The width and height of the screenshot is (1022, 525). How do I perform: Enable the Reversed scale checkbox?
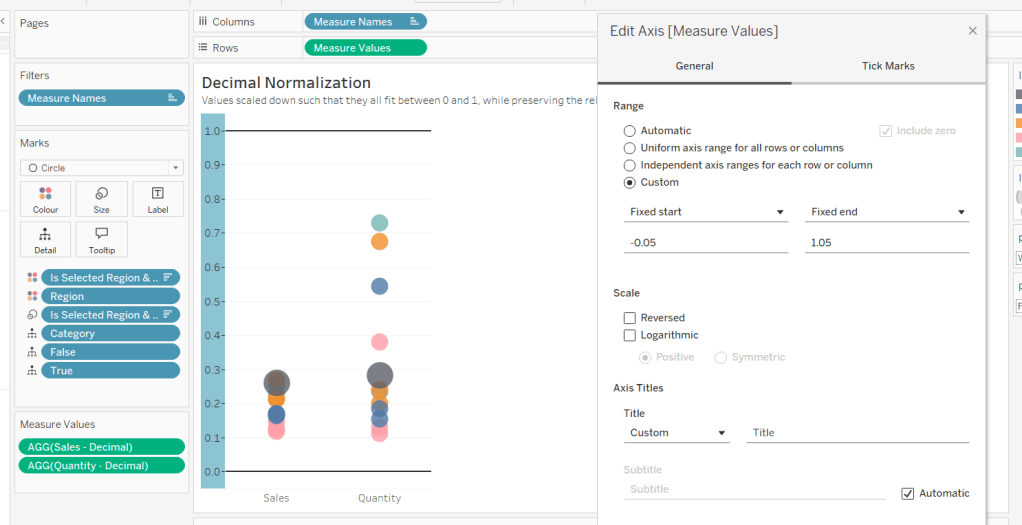coord(630,318)
